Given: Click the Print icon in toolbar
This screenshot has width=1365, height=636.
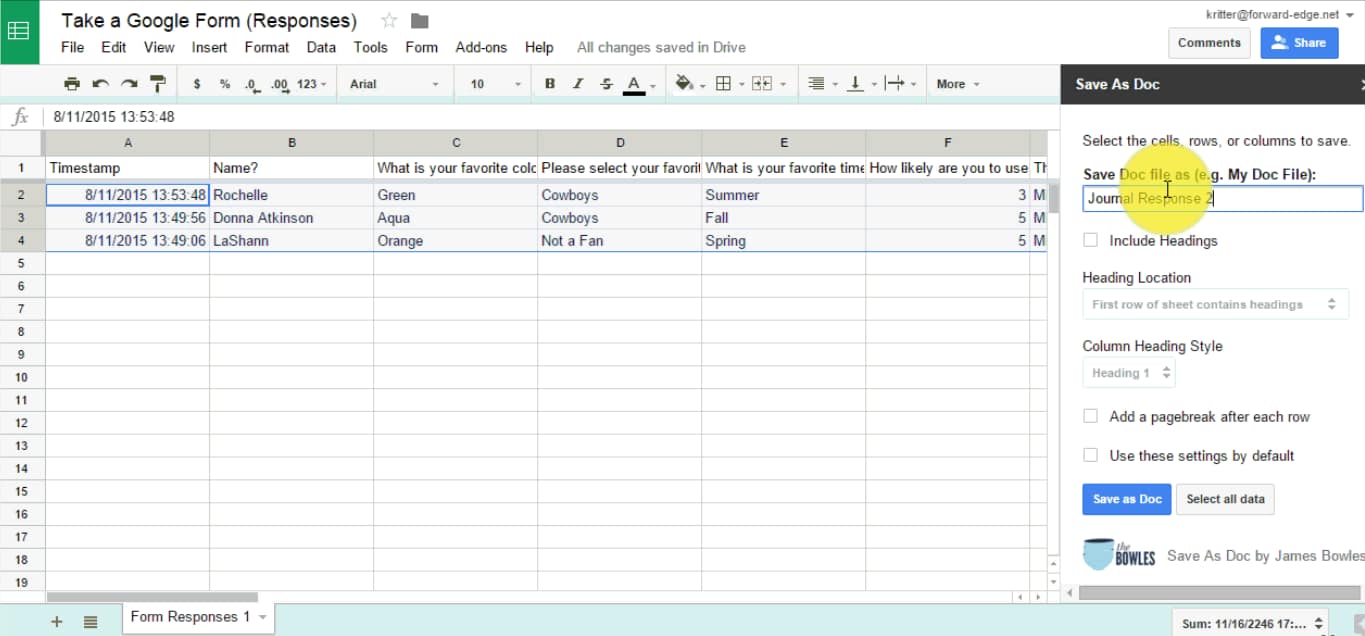Looking at the screenshot, I should tap(72, 84).
